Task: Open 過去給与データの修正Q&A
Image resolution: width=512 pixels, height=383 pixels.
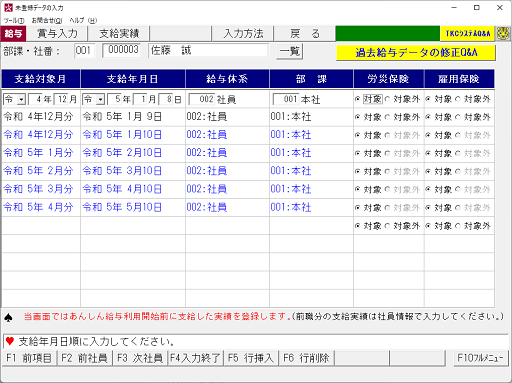Action: pos(416,53)
